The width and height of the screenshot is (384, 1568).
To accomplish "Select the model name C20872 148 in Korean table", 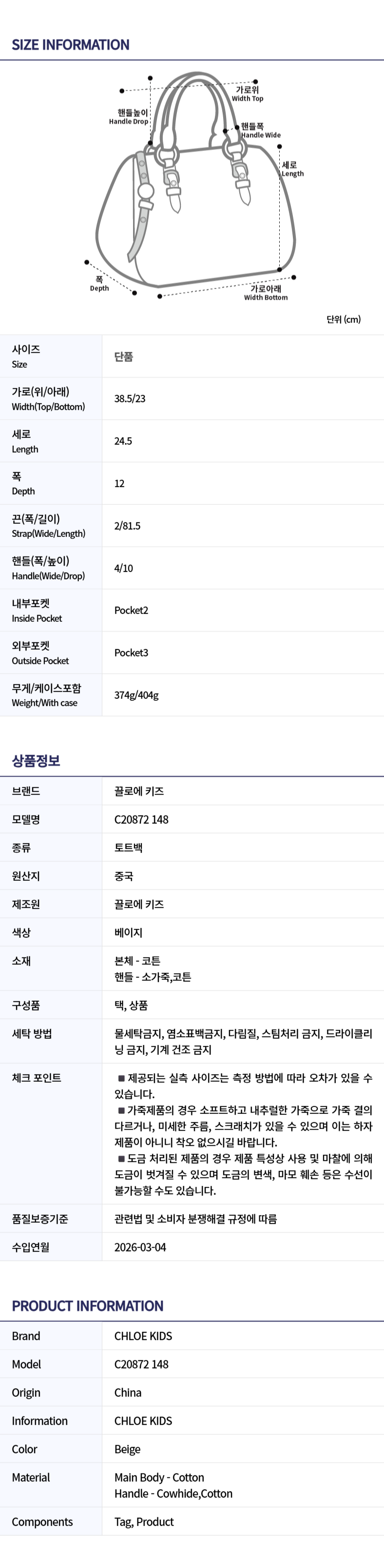I will click(141, 819).
